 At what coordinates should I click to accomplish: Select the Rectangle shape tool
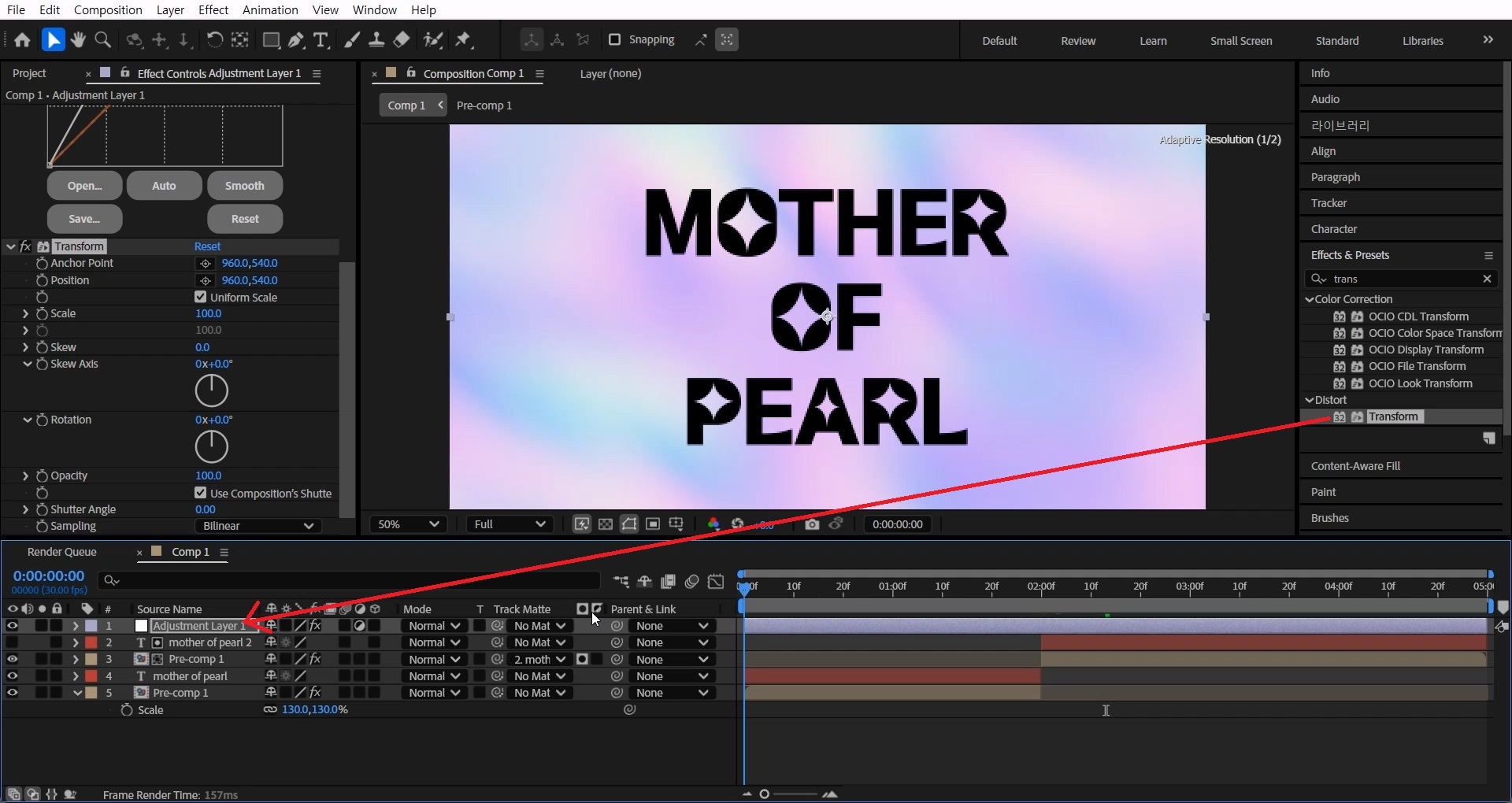click(x=271, y=40)
